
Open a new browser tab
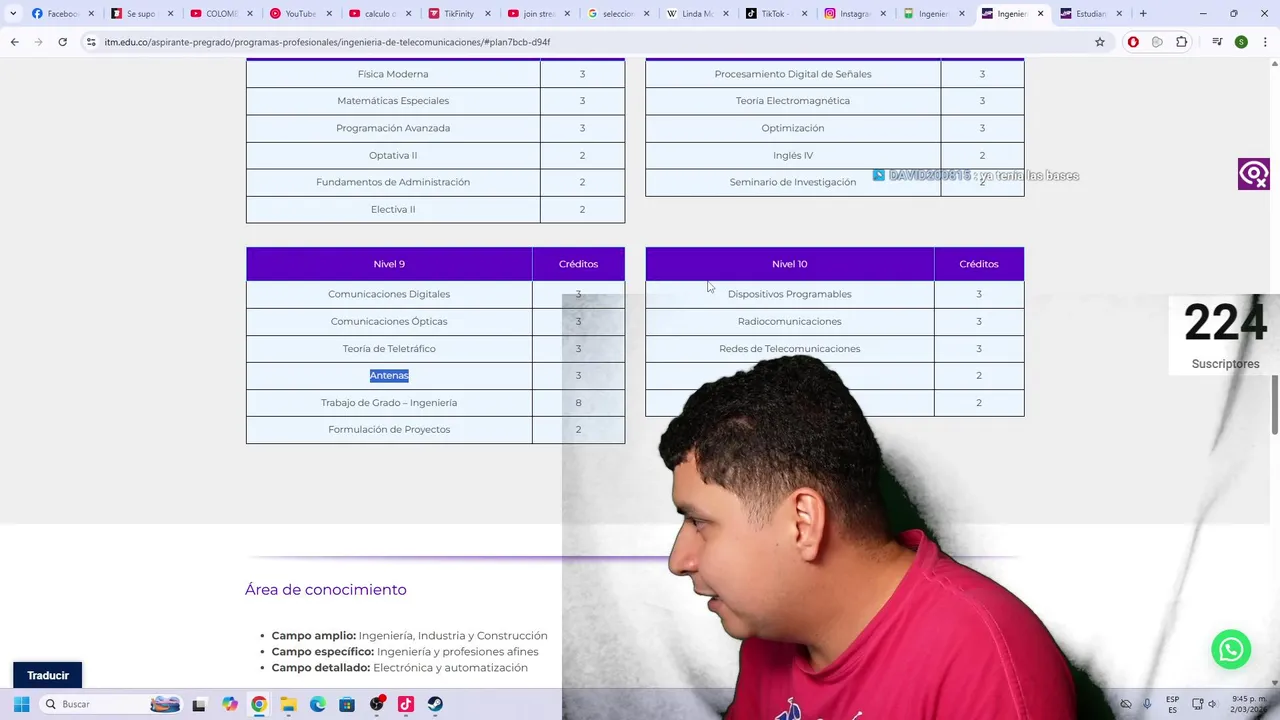1143,14
